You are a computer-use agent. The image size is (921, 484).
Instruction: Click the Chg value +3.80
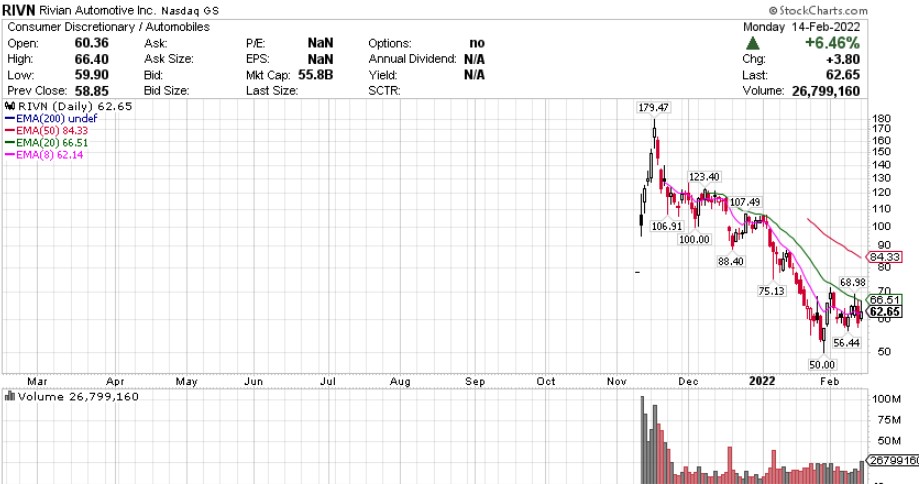click(842, 59)
